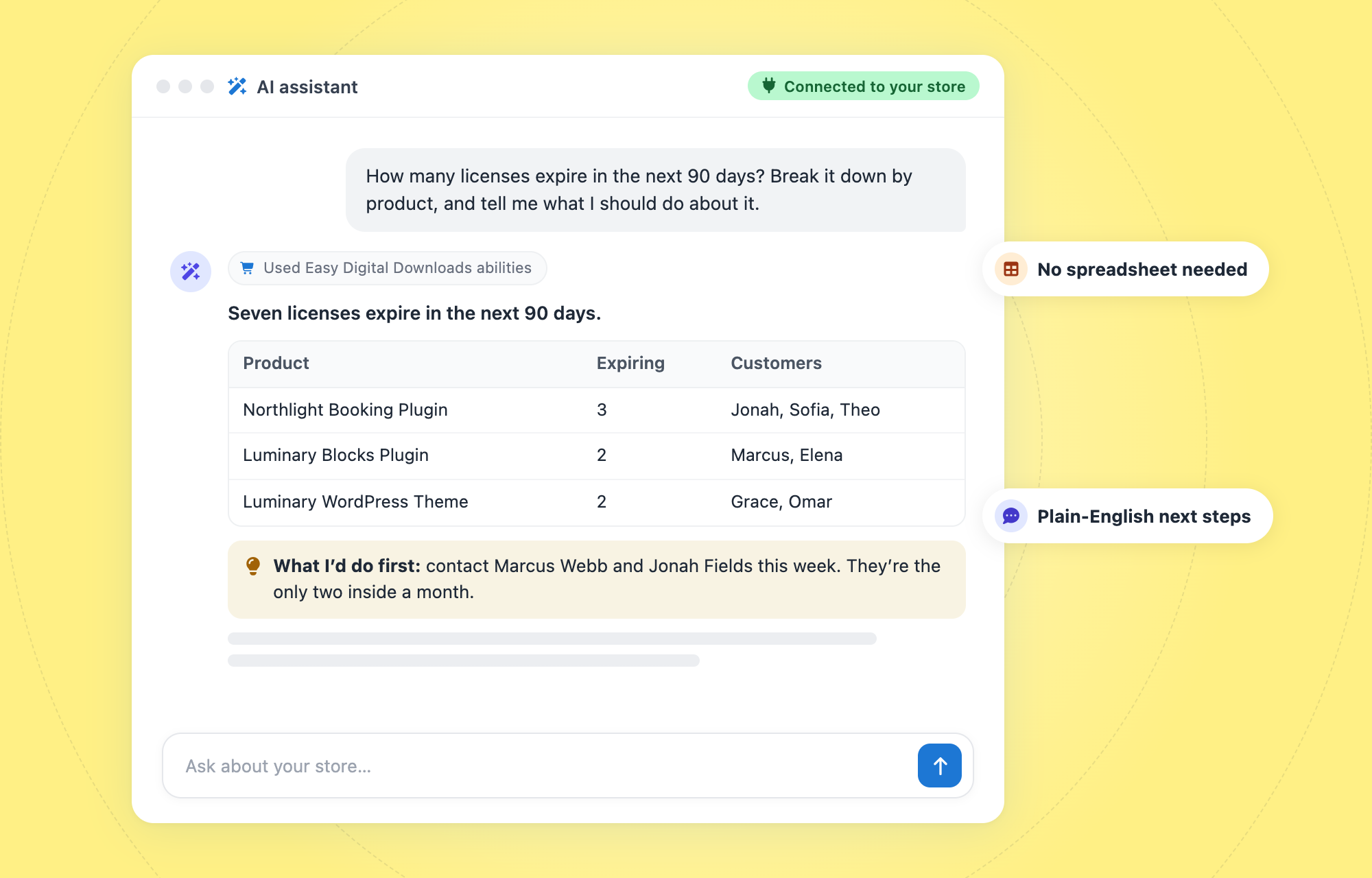Screen dimensions: 1372x878
Task: Click the Marcus, Elena customers cell
Action: [786, 455]
